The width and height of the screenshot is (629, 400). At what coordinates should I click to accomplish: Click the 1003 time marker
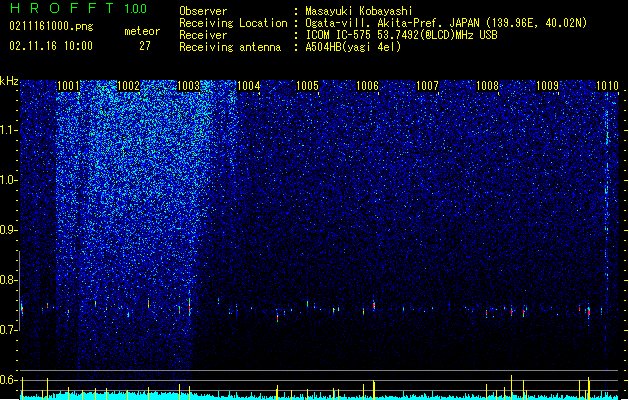tap(189, 86)
